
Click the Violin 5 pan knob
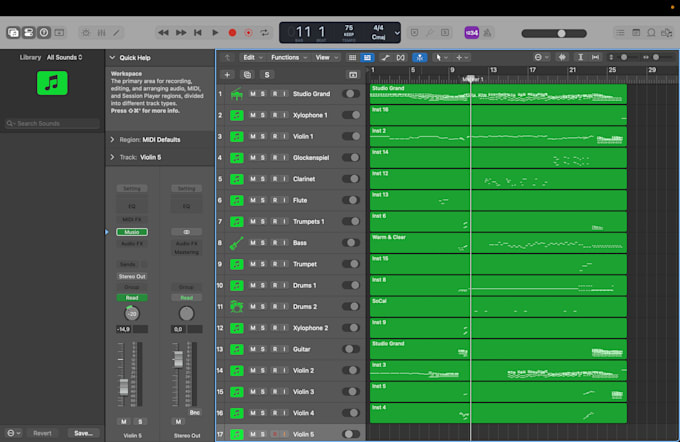(132, 313)
